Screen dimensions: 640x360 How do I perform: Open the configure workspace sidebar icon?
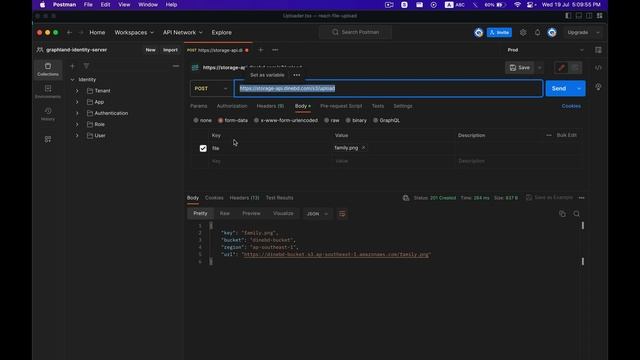click(48, 139)
